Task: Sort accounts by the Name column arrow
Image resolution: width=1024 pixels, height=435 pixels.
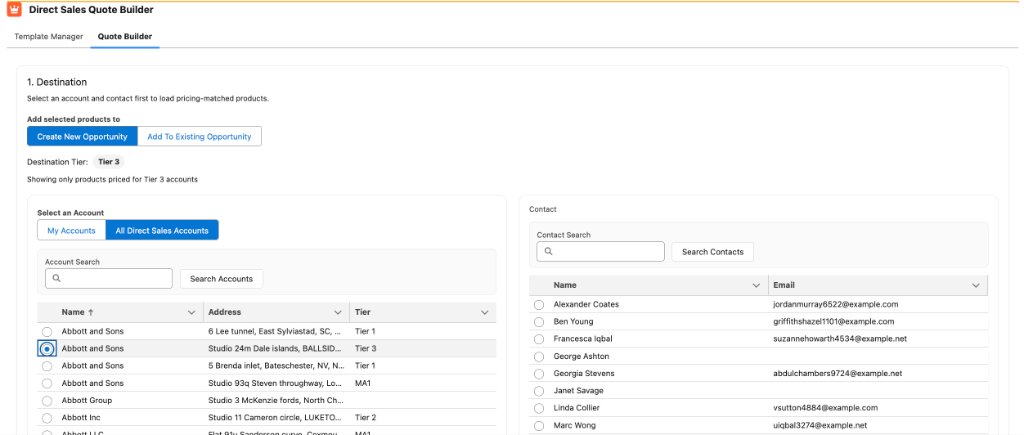Action: [91, 312]
